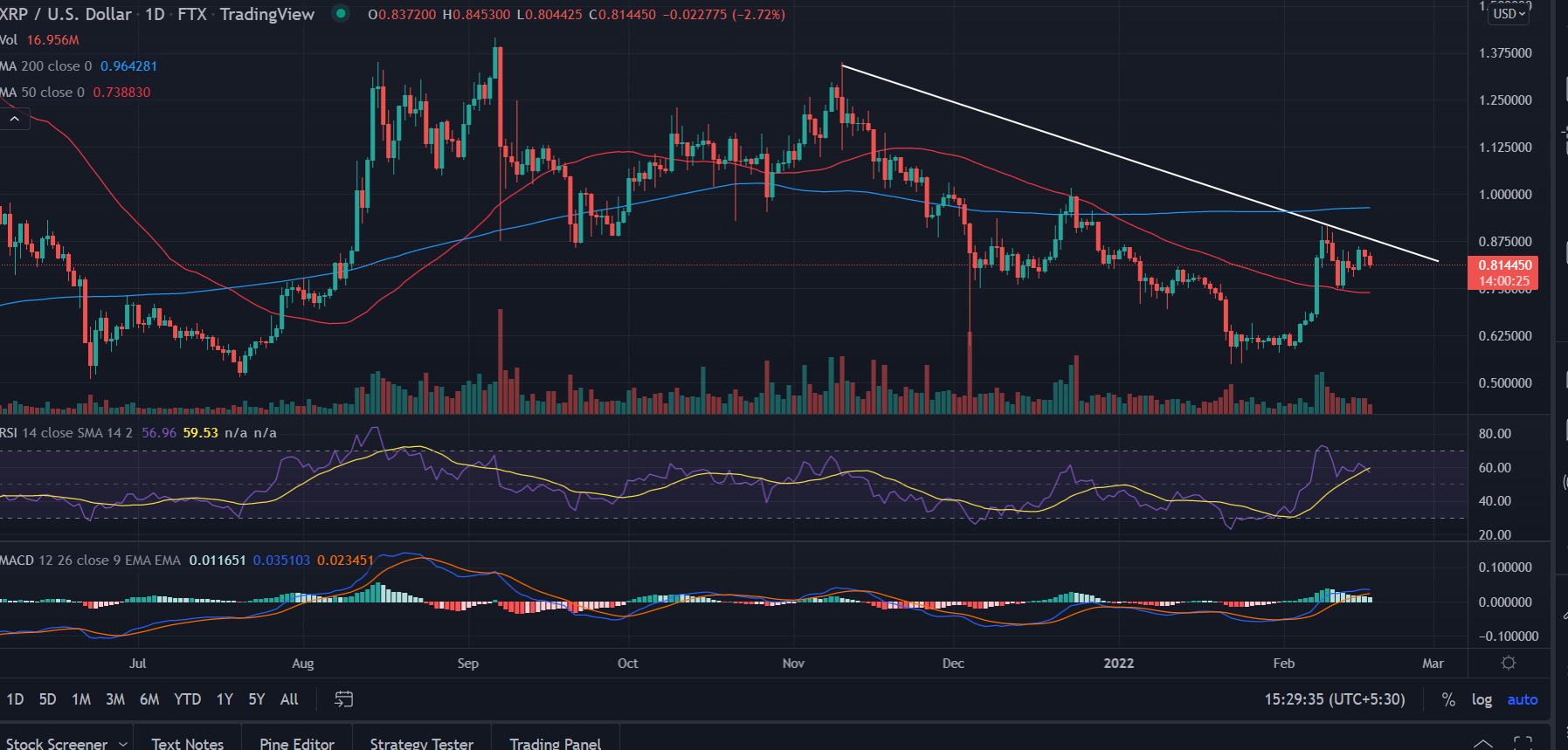Select the 3M time range

115,699
